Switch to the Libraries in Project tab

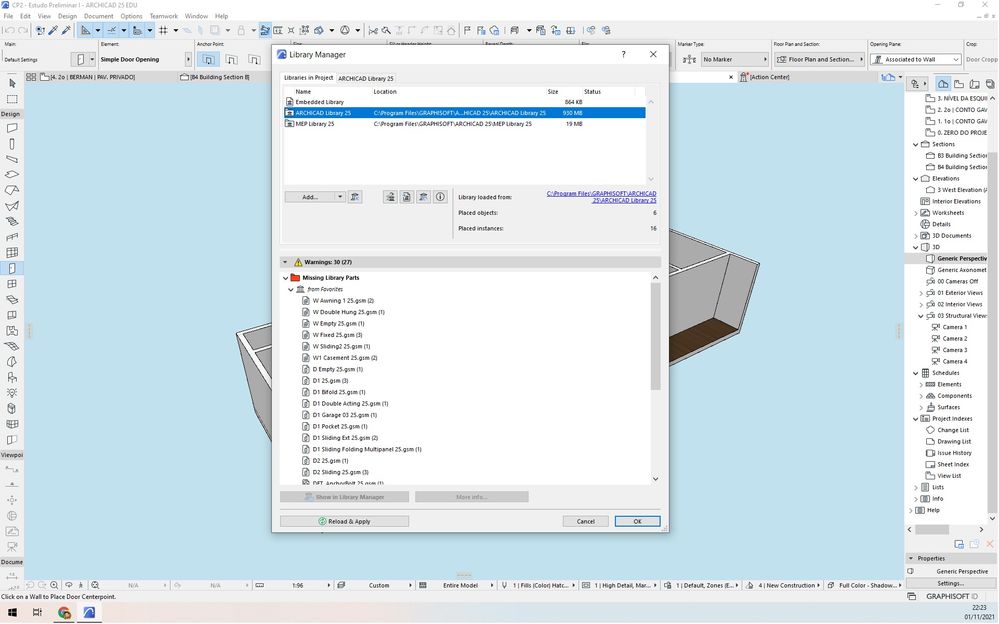[x=308, y=78]
